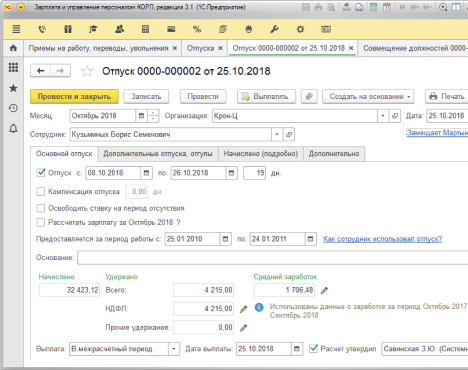Screen dimensions: 468x370
Task: Open the gear administration section icon
Action: pyautogui.click(x=300, y=29)
